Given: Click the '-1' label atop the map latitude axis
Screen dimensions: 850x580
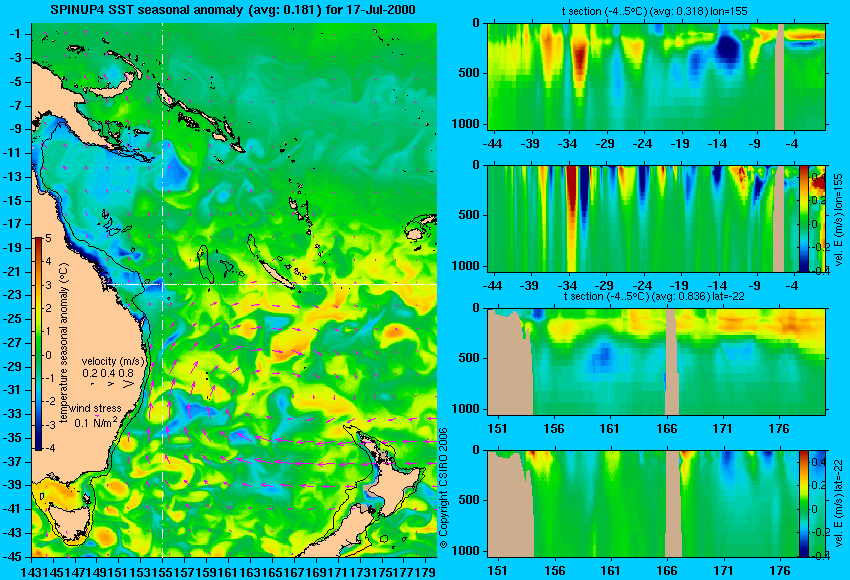Looking at the screenshot, I should (x=17, y=34).
